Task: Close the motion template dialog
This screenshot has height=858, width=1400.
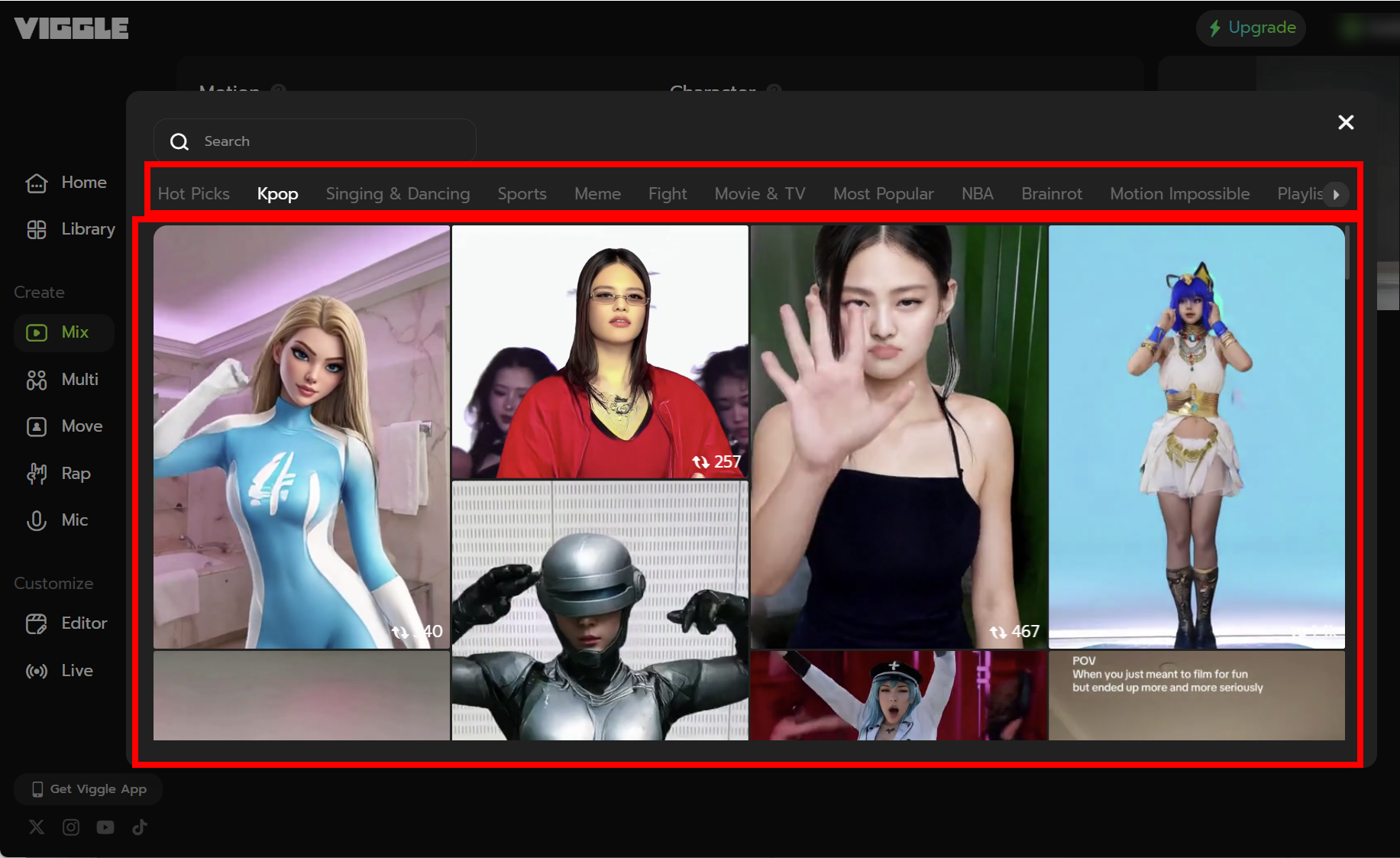Action: click(1346, 122)
